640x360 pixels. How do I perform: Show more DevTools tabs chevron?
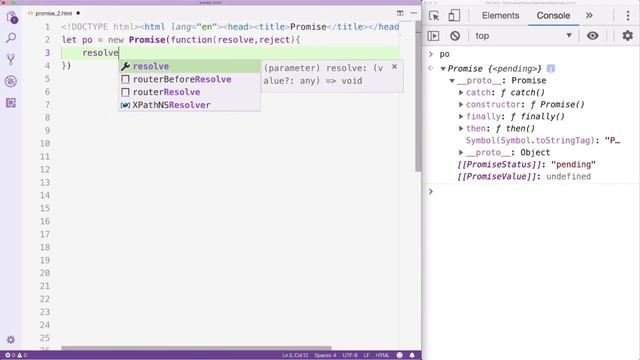(x=589, y=16)
